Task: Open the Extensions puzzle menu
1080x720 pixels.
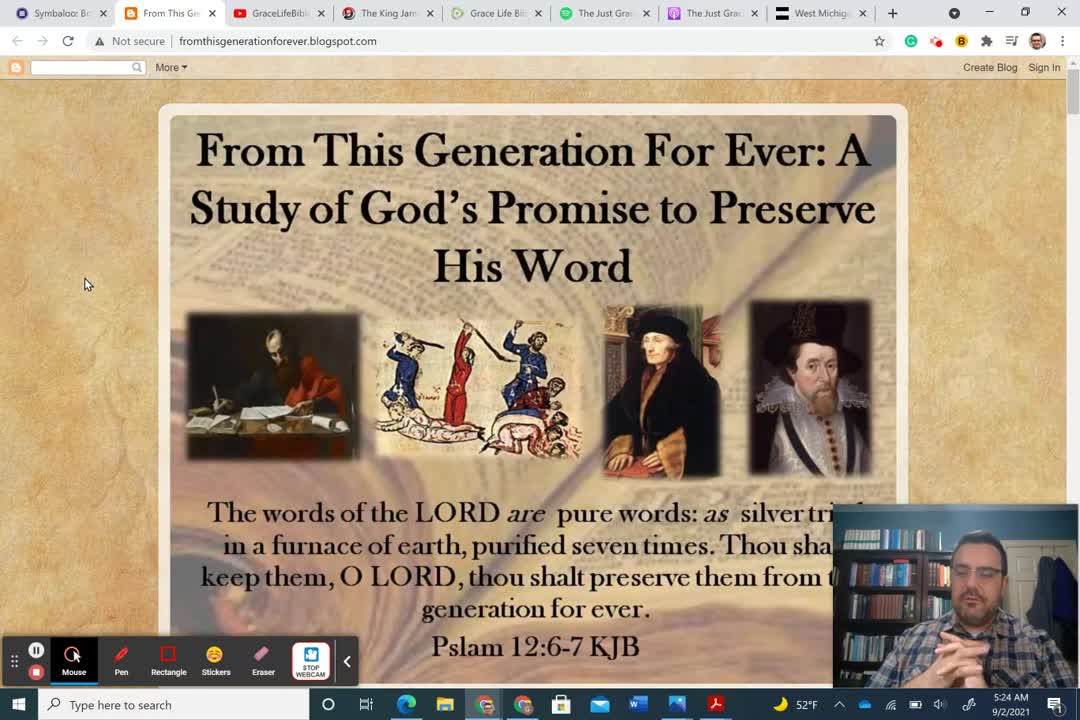Action: [986, 41]
